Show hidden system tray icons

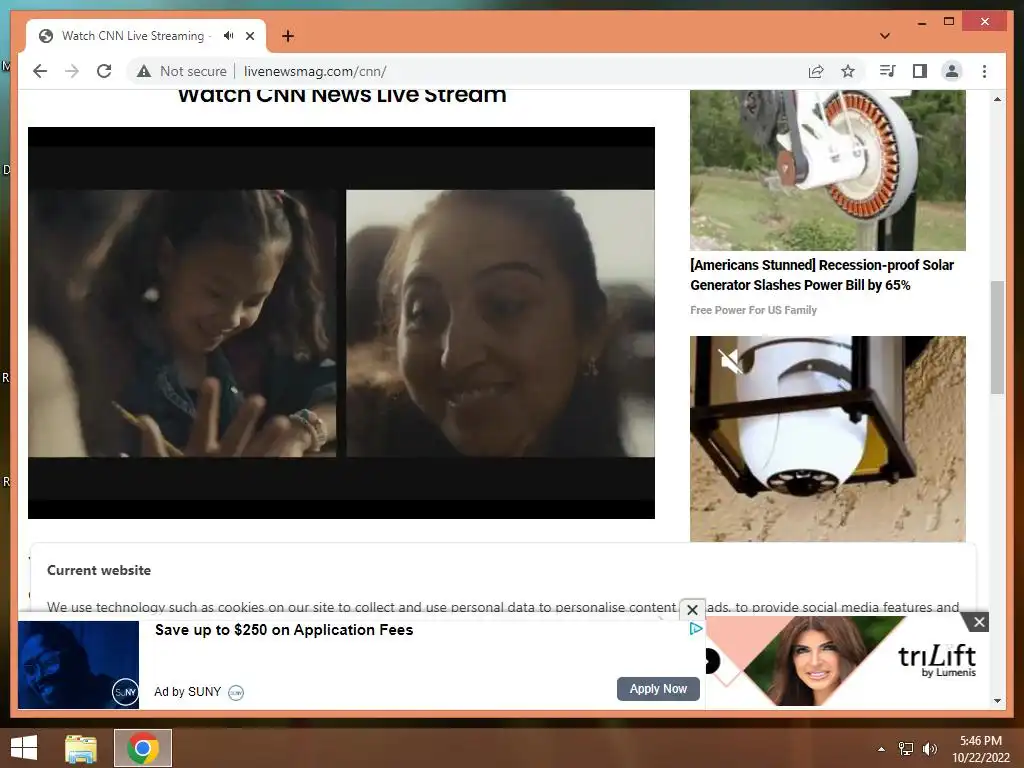(881, 749)
